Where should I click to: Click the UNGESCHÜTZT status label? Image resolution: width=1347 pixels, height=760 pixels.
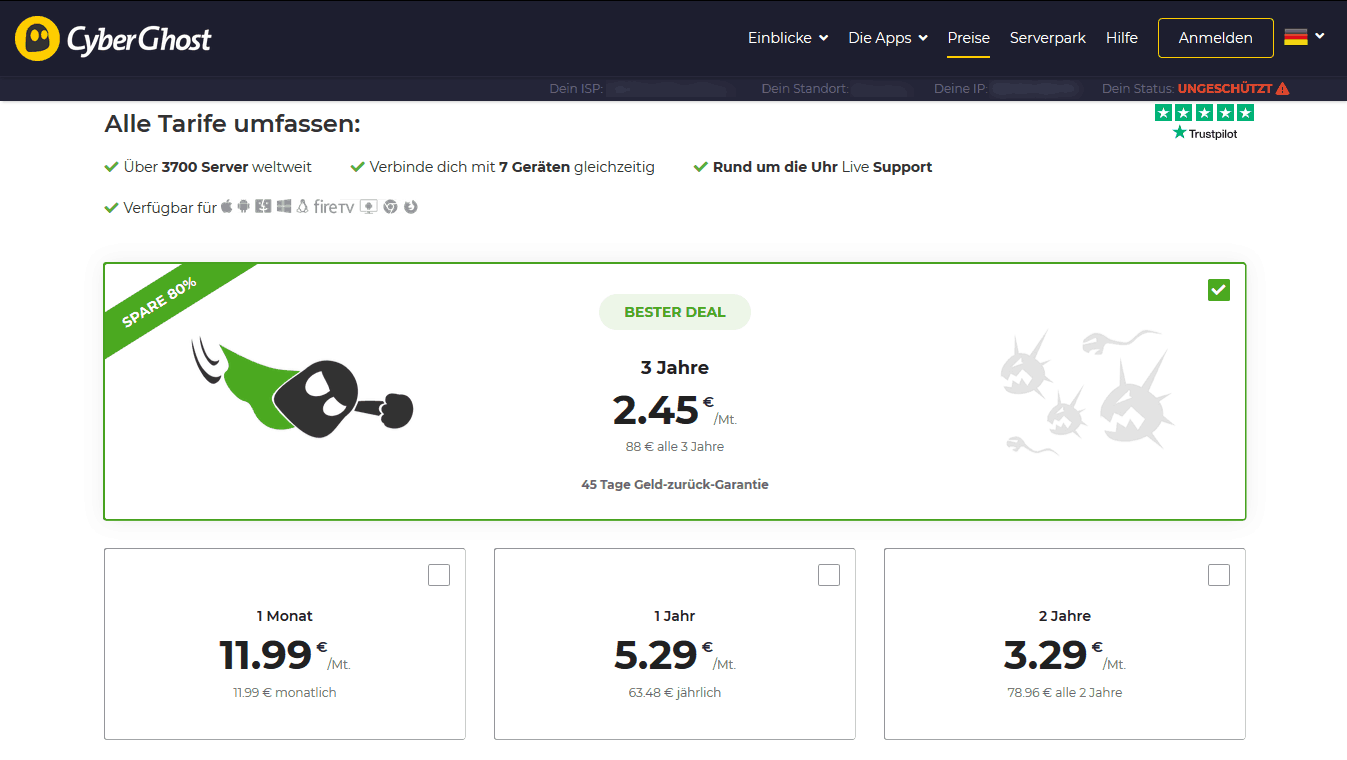pyautogui.click(x=1225, y=89)
